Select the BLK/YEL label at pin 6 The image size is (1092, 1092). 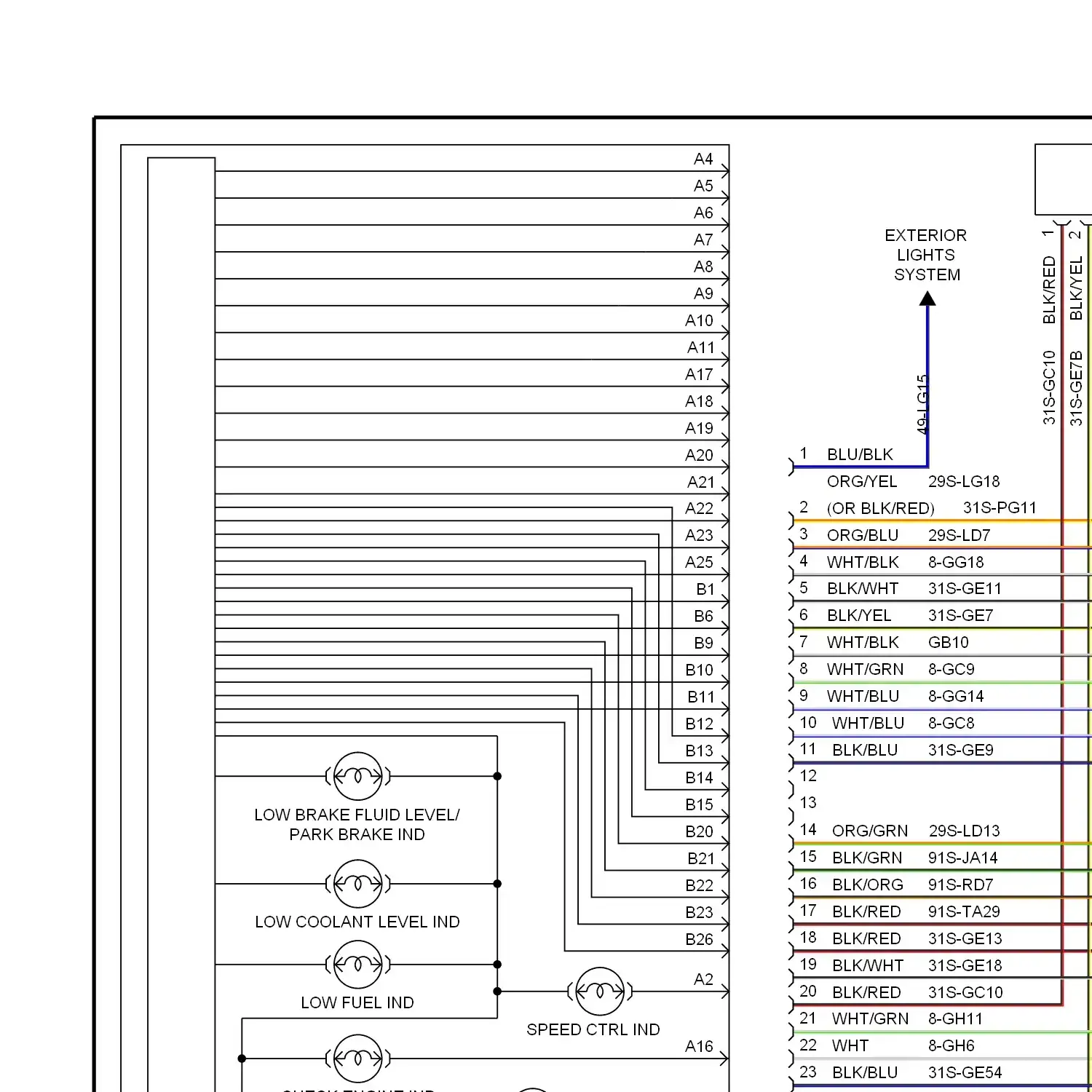click(x=859, y=615)
